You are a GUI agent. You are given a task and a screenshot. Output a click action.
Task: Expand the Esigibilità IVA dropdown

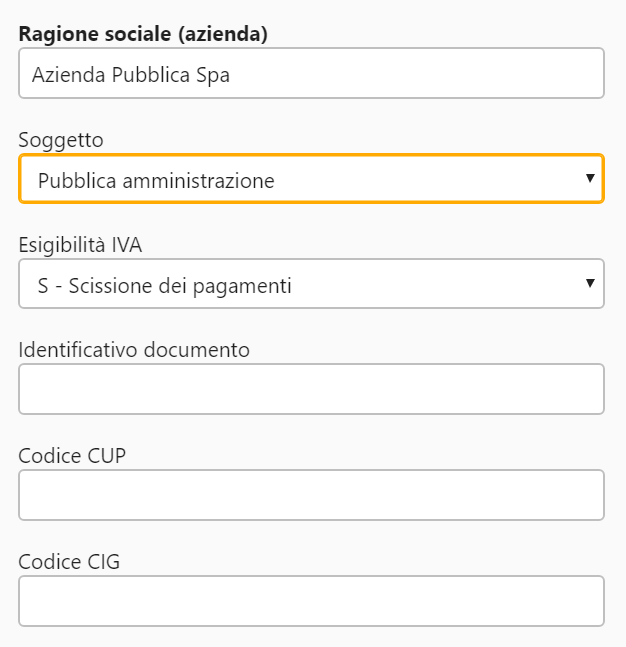click(310, 285)
